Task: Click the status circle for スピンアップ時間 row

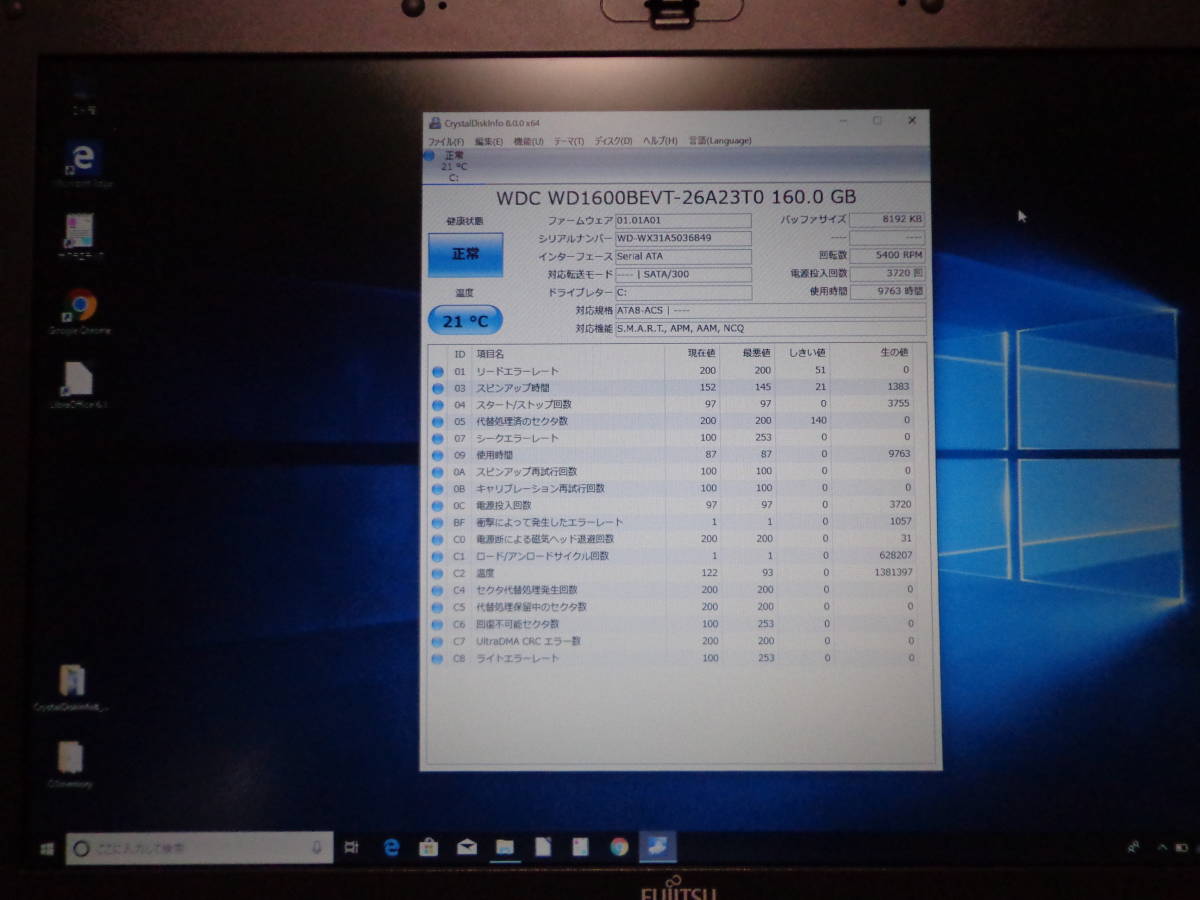Action: [x=438, y=388]
